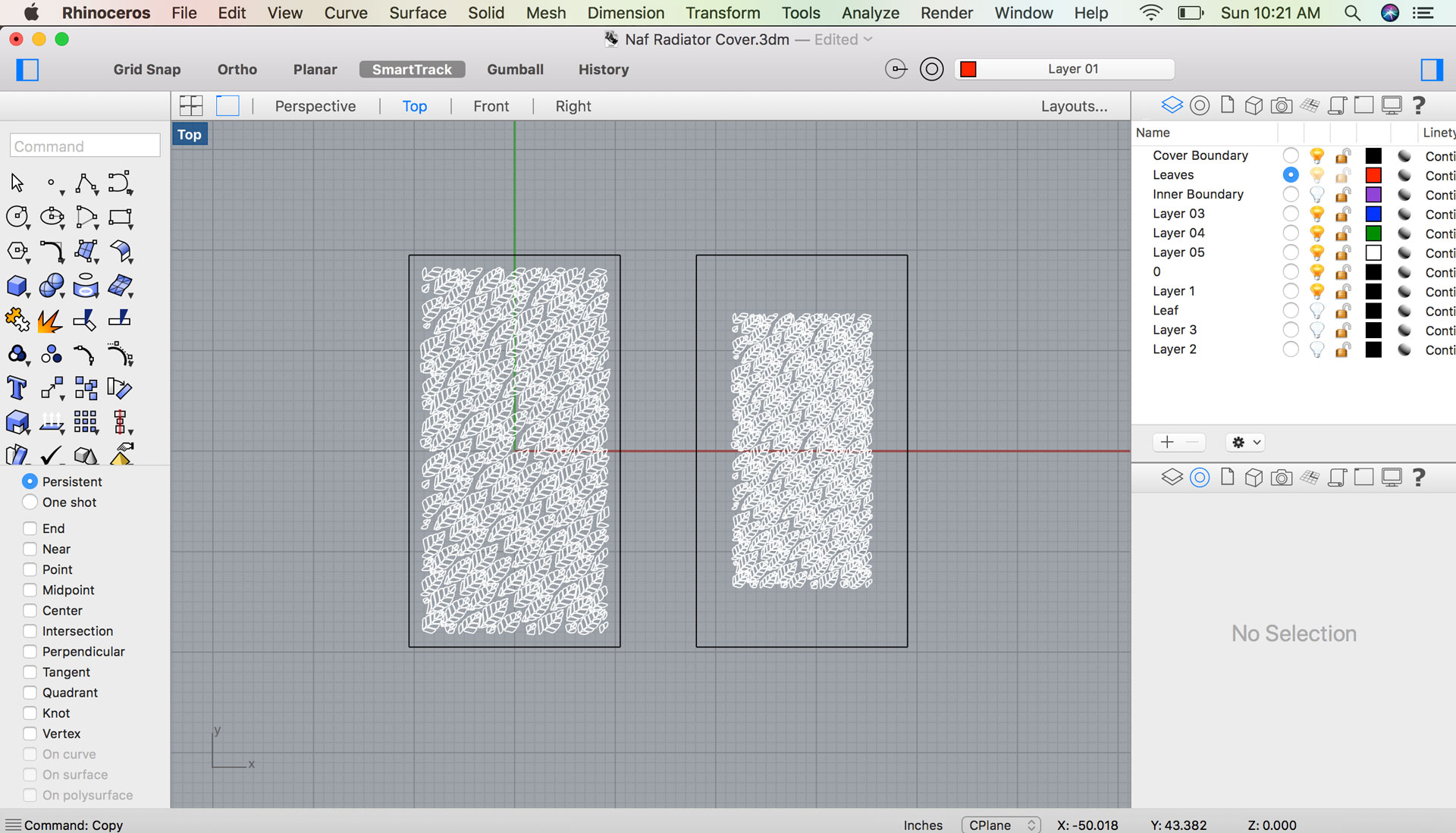The height and width of the screenshot is (833, 1456).
Task: Click the Text object tool
Action: [x=17, y=388]
